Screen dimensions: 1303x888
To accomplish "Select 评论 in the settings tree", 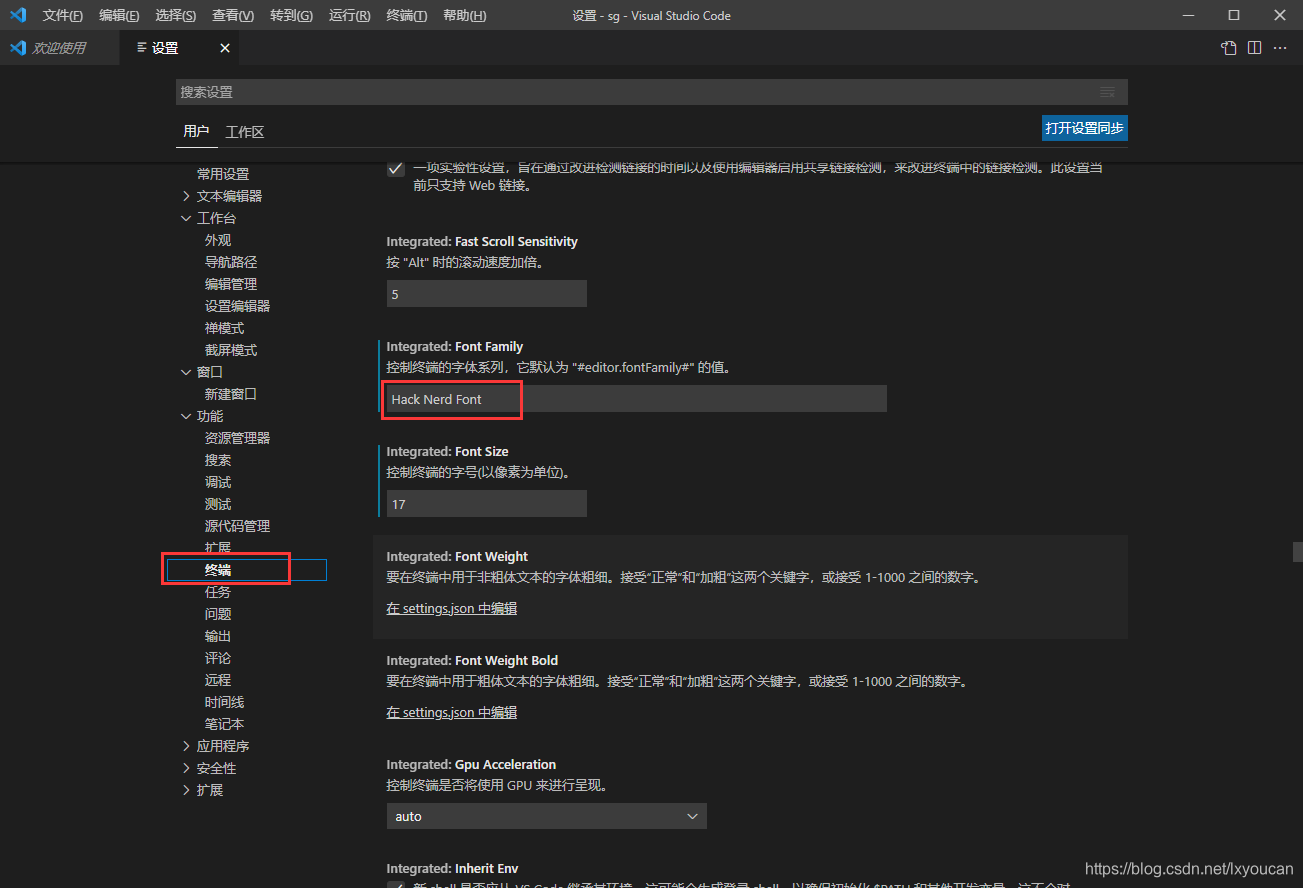I will tap(218, 658).
